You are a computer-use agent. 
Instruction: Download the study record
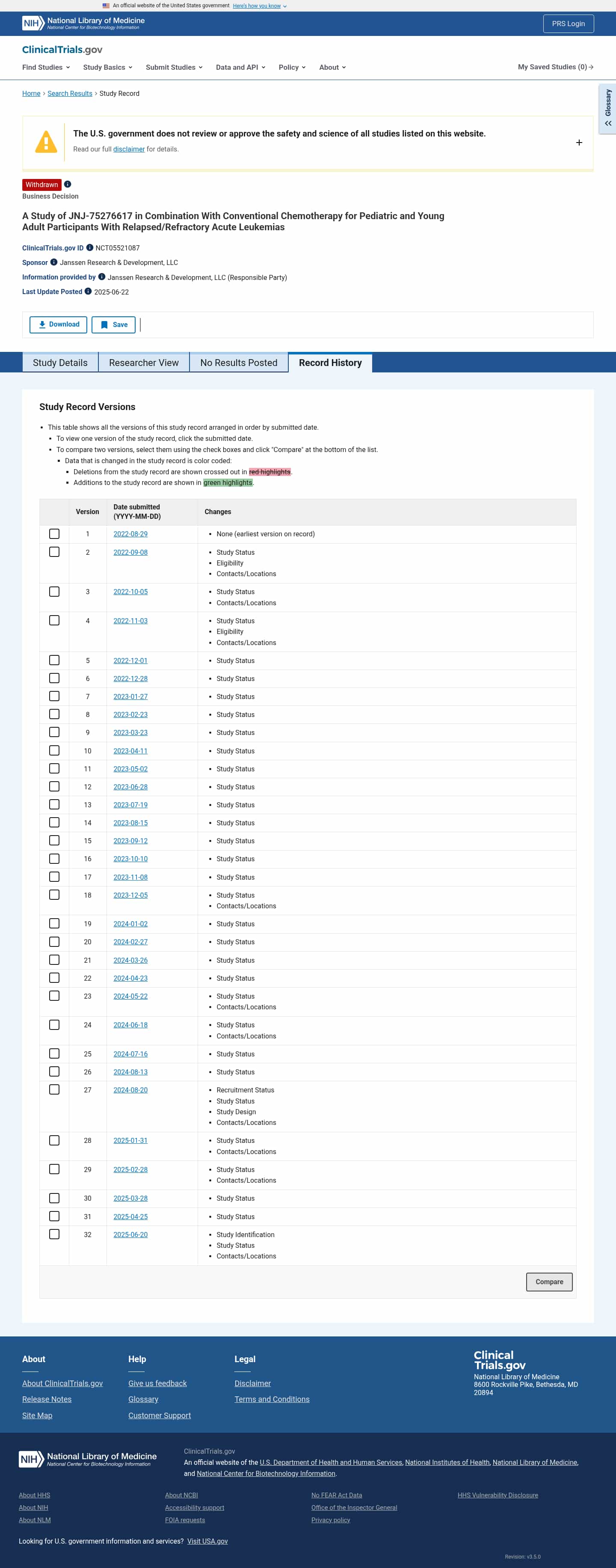click(58, 325)
